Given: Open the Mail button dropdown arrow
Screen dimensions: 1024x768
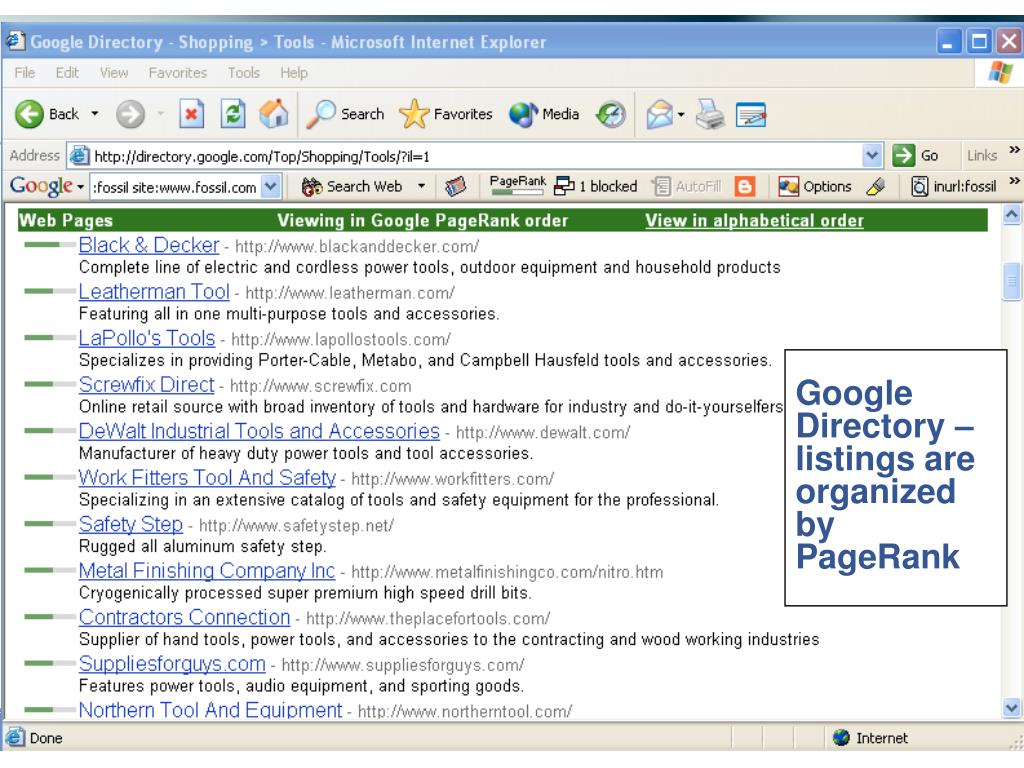Looking at the screenshot, I should [680, 114].
